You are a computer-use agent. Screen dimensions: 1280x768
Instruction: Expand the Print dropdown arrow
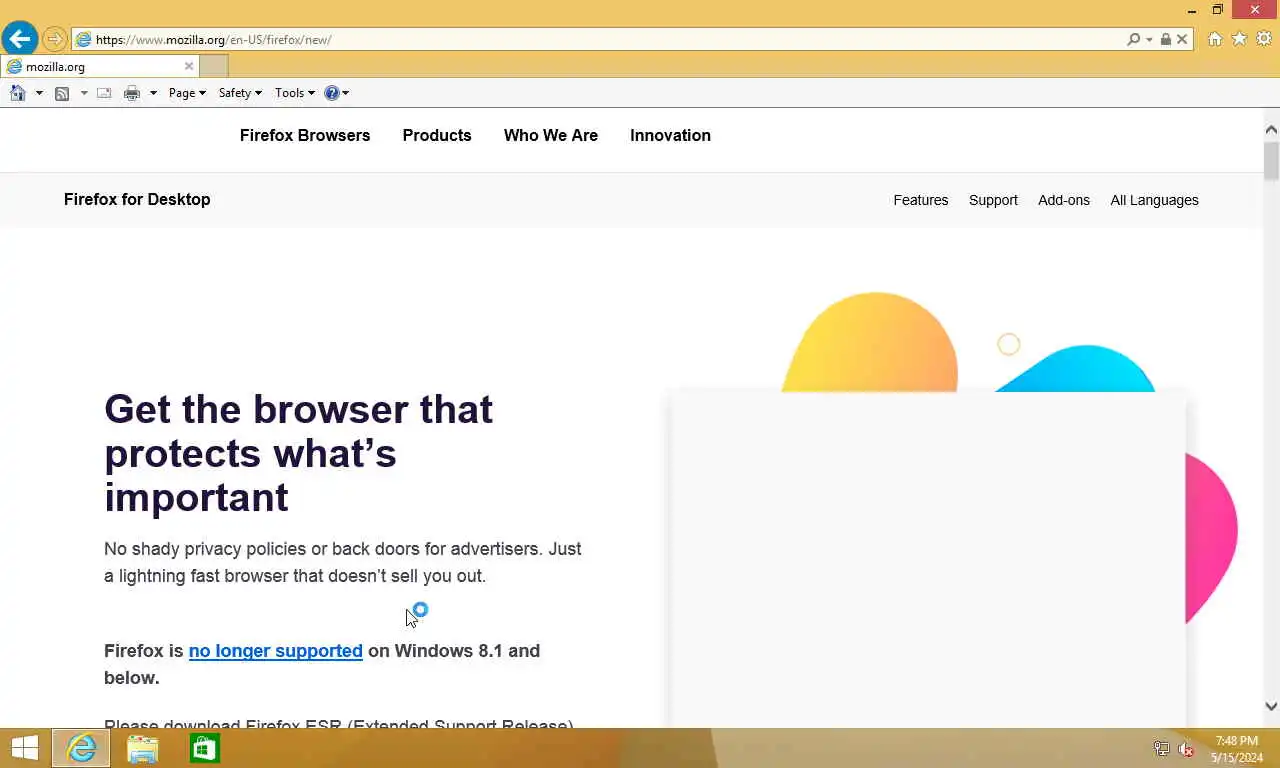(153, 93)
